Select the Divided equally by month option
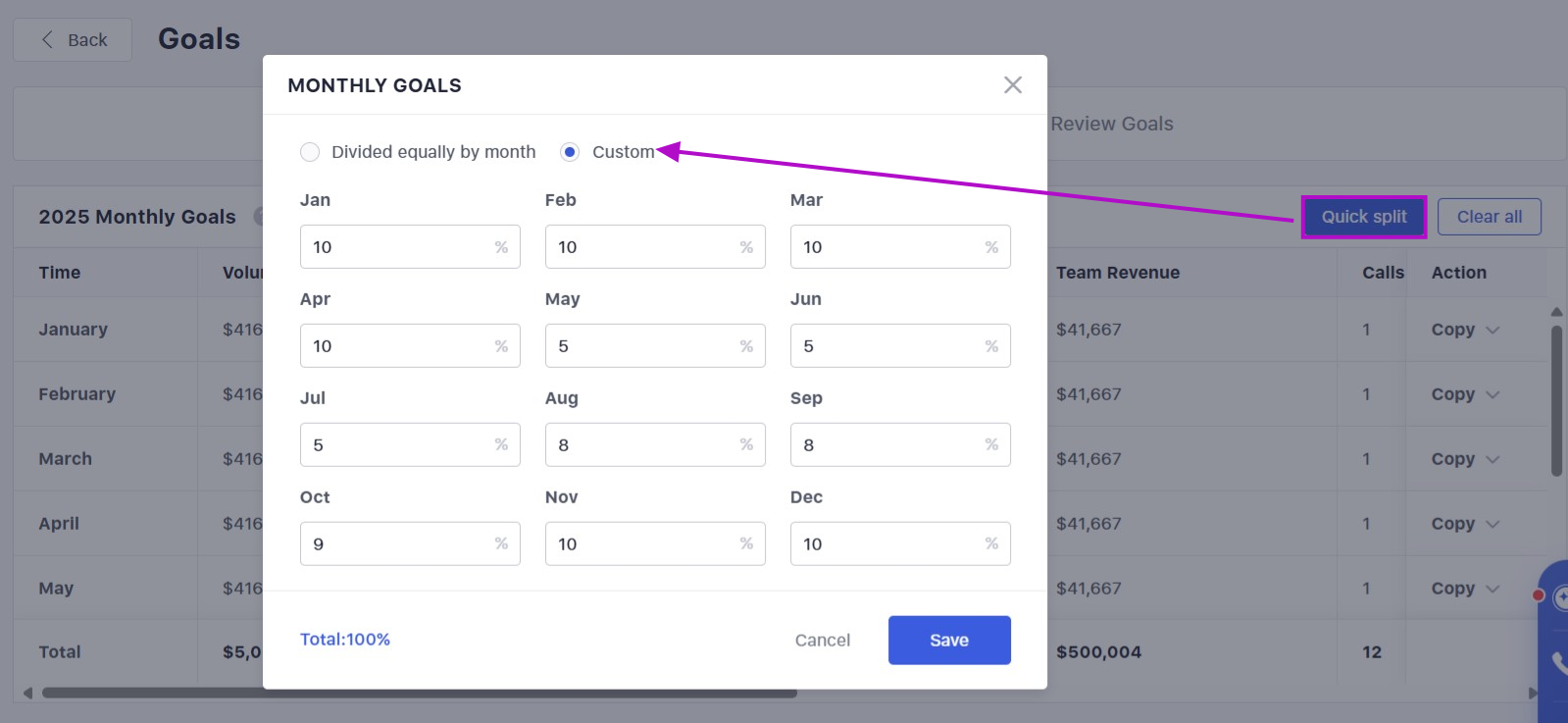The width and height of the screenshot is (1568, 723). (310, 152)
